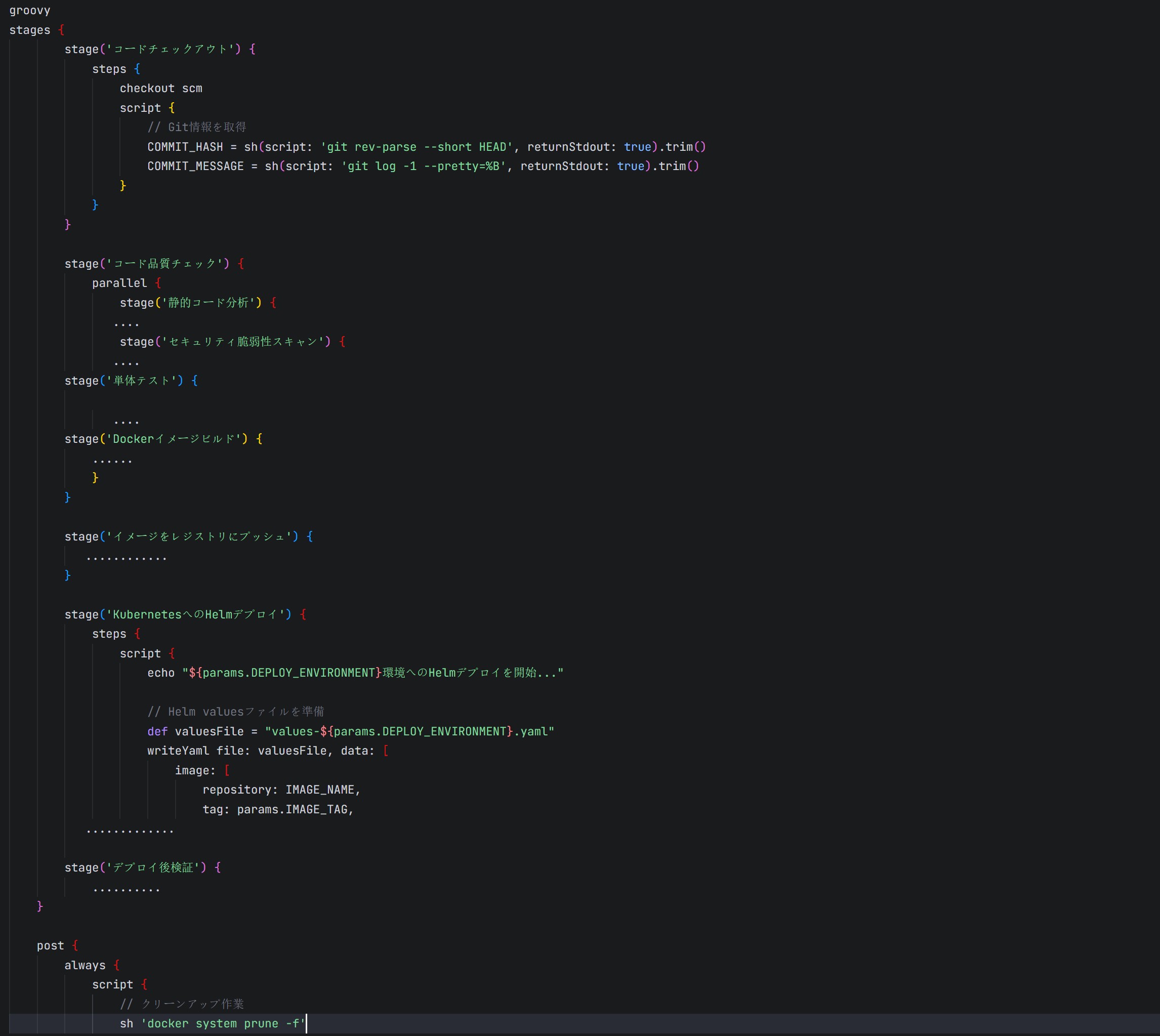
Task: Click the 'git log -1 --pretty=%B' string
Action: pos(424,166)
